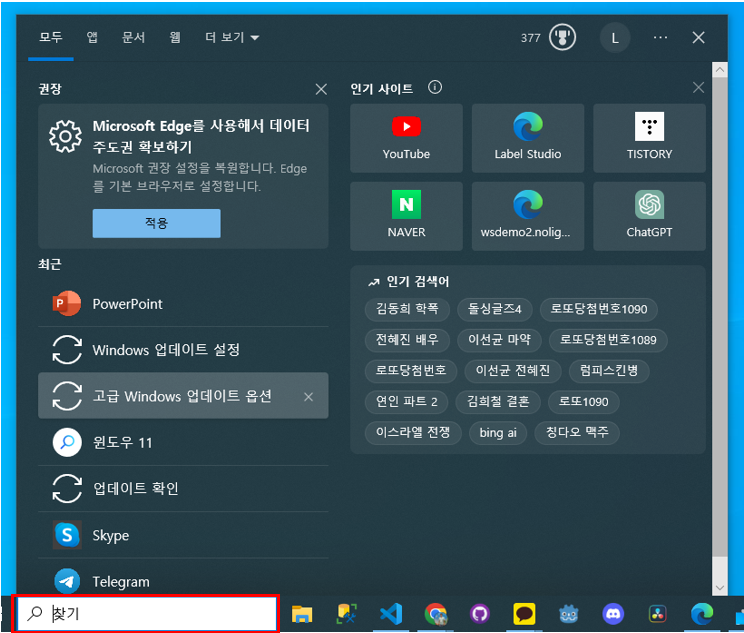
Task: Search trending term 김희철 결혼
Action: (x=498, y=402)
